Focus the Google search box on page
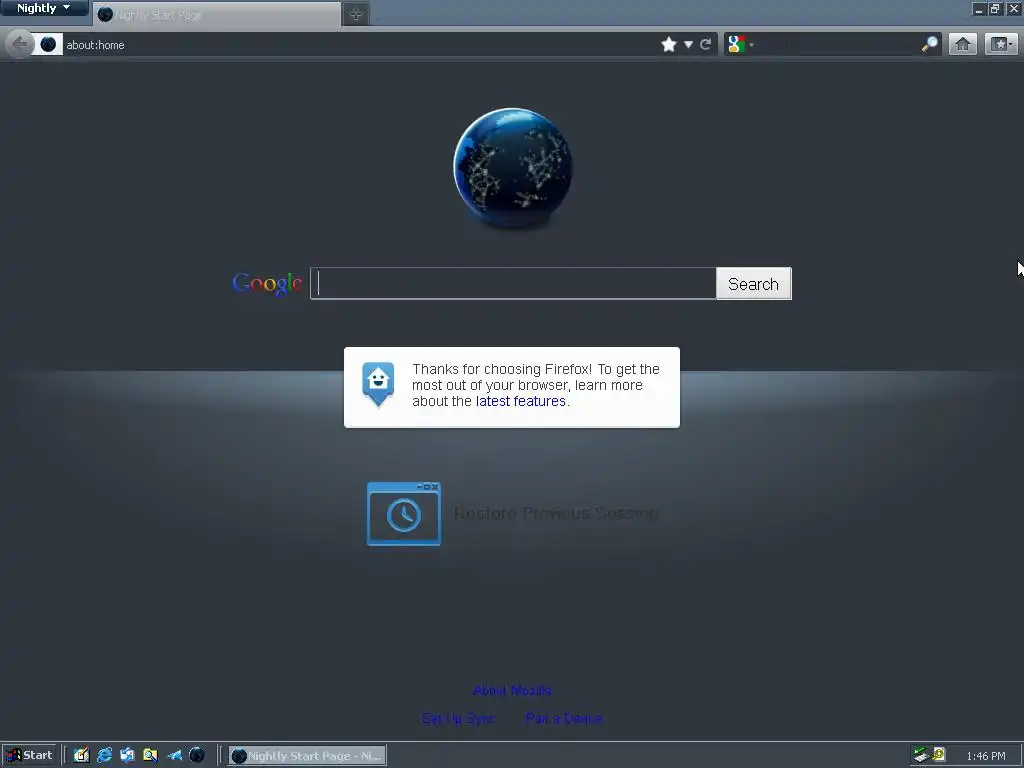This screenshot has height=768, width=1024. [513, 283]
